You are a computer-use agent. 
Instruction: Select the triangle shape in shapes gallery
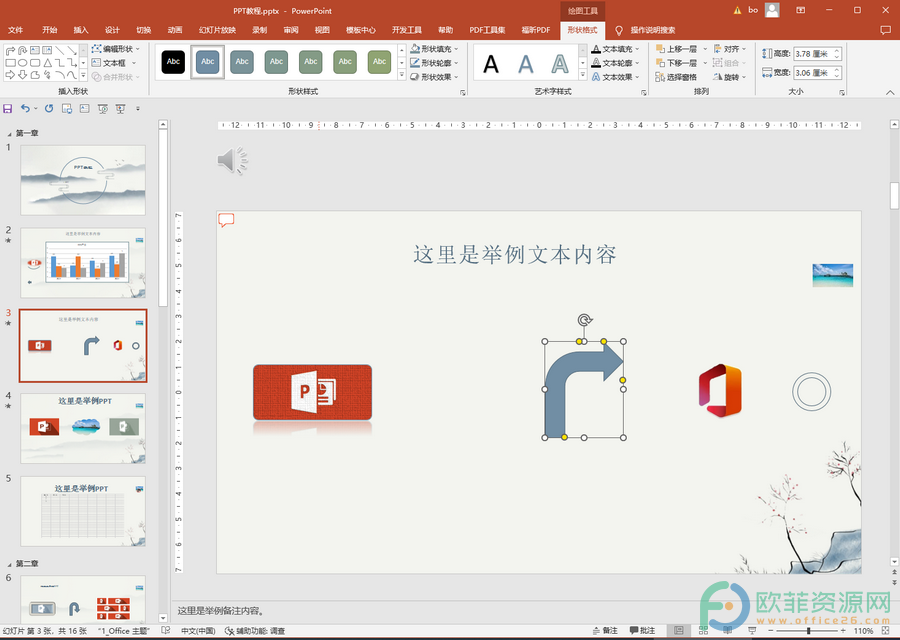point(48,63)
